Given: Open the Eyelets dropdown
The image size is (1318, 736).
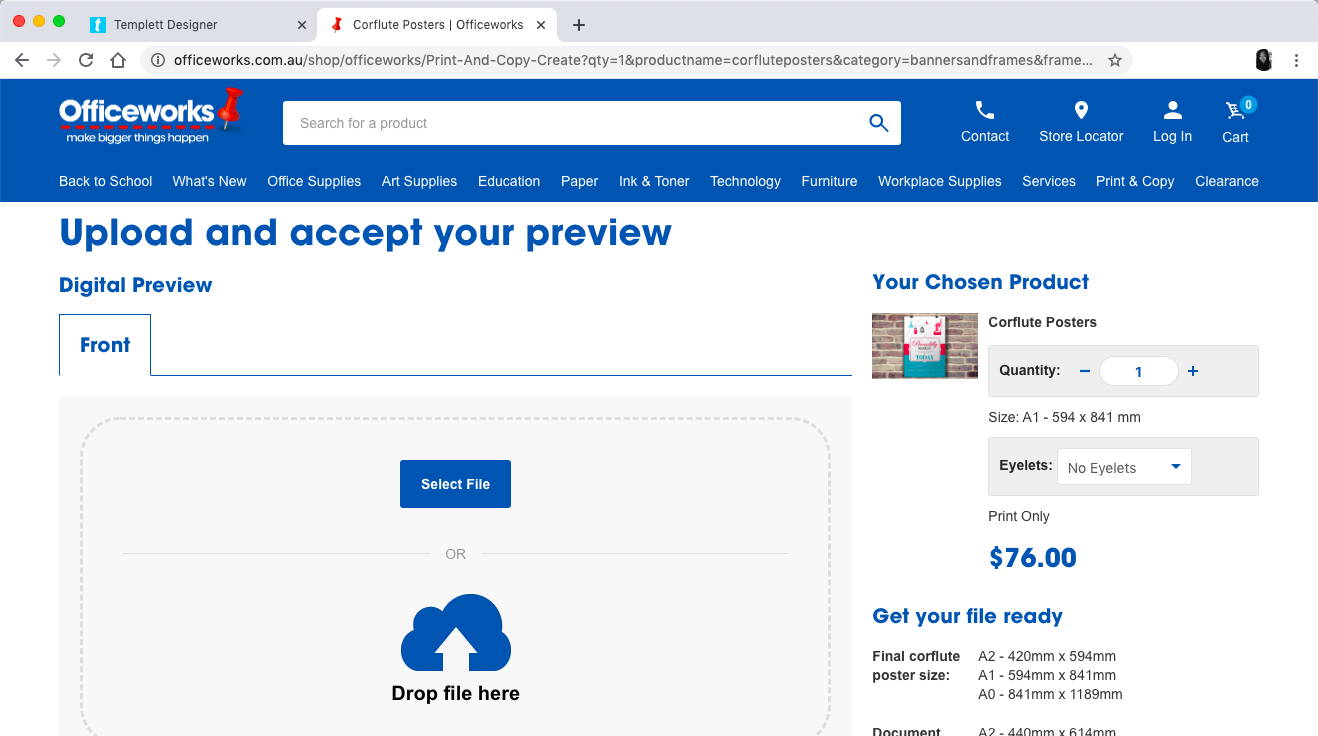Looking at the screenshot, I should 1124,467.
